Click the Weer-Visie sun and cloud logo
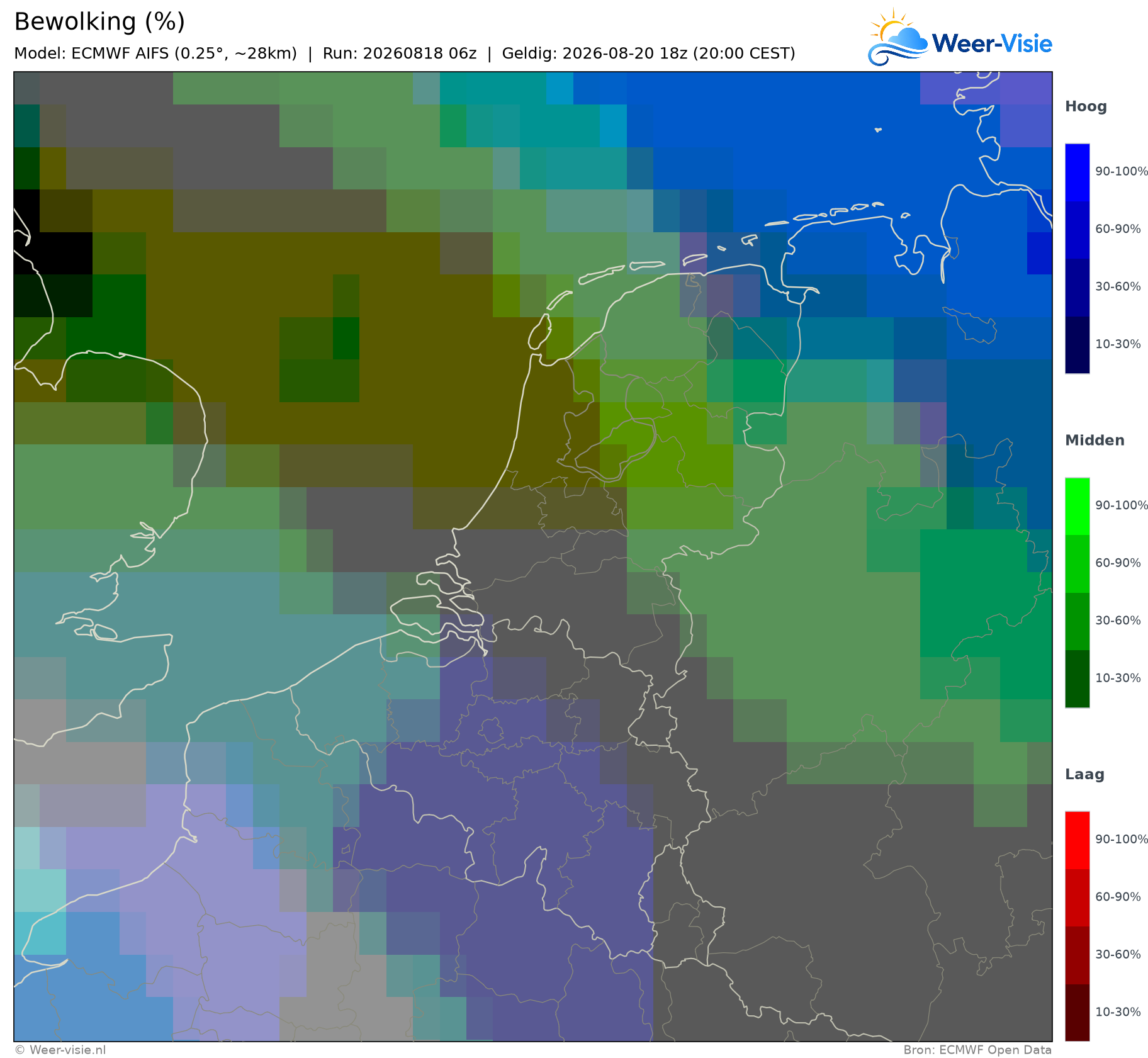The image size is (1148, 1058). pos(898,37)
